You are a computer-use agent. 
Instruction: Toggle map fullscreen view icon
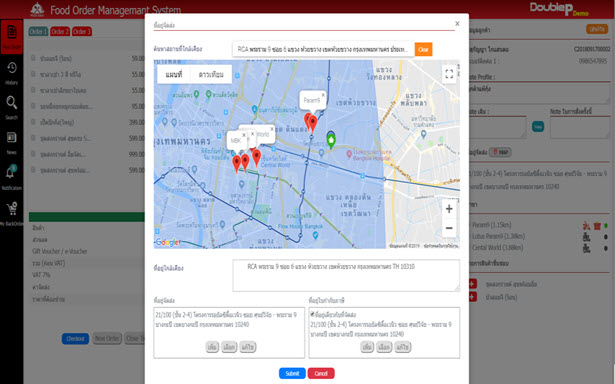pyautogui.click(x=449, y=74)
